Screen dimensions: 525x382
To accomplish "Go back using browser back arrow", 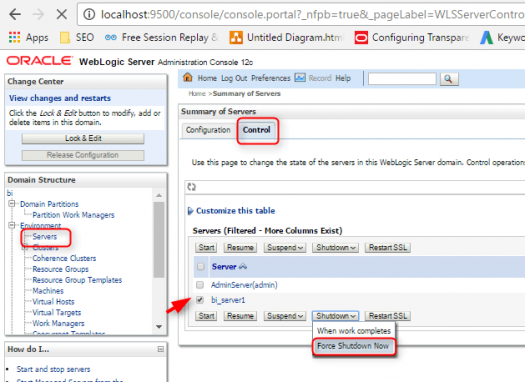I will [15, 14].
